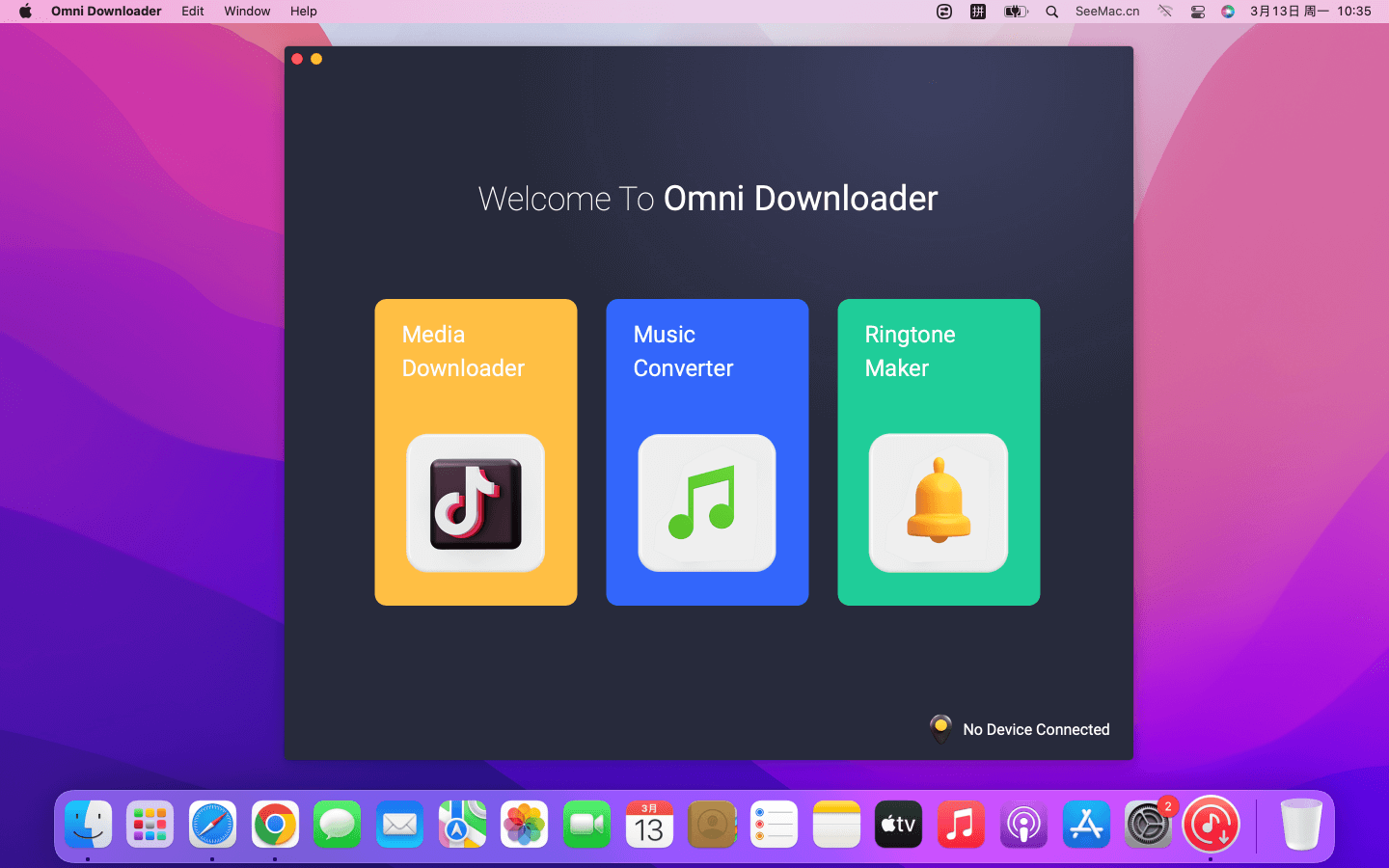Open the yellow bell Ringtone Maker icon
The height and width of the screenshot is (868, 1389).
[x=939, y=502]
